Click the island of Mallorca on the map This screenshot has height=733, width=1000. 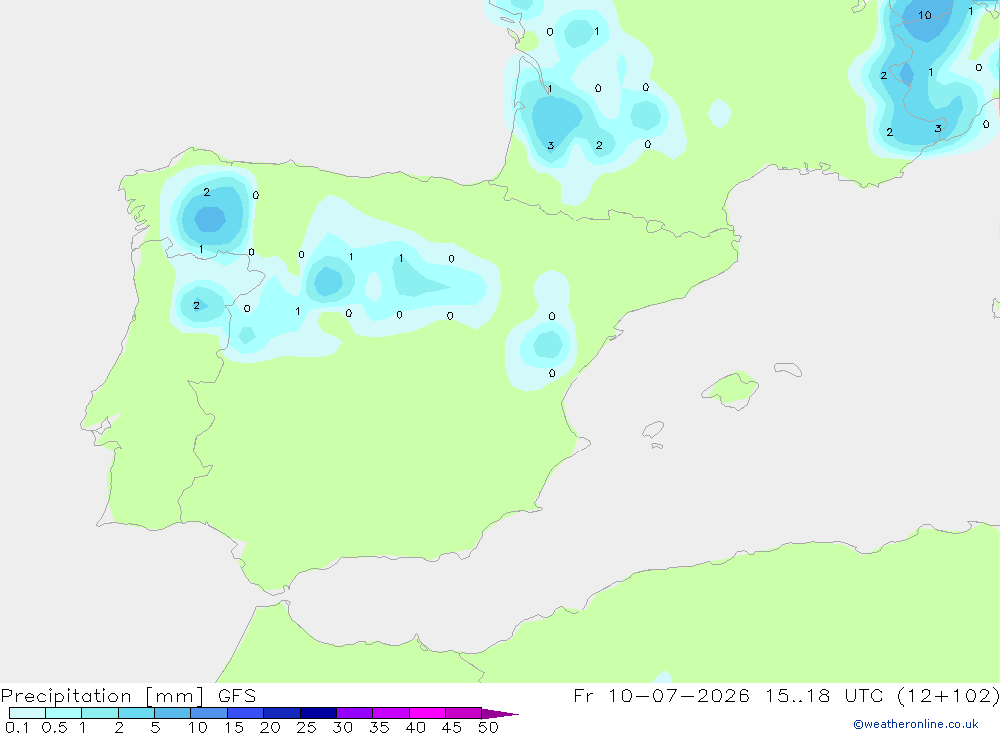tap(731, 389)
